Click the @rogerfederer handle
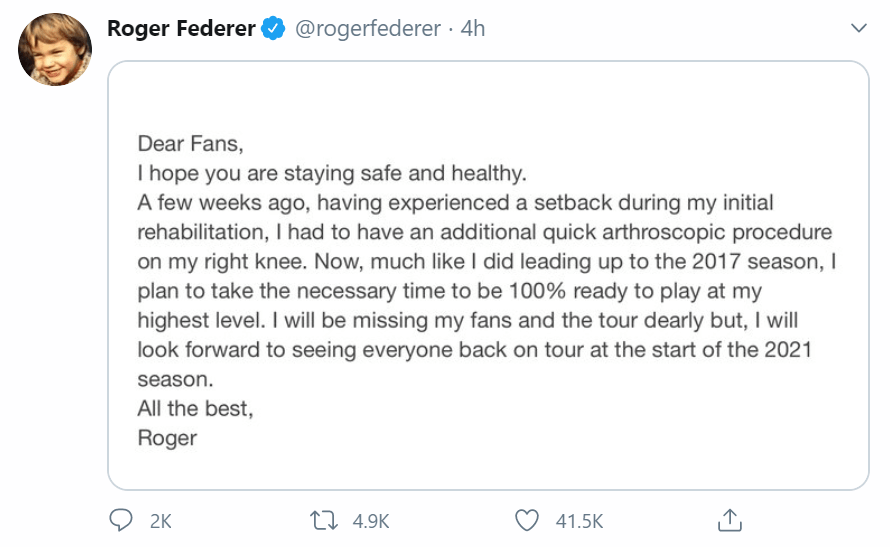Viewport: 890px width, 547px height. tap(367, 29)
